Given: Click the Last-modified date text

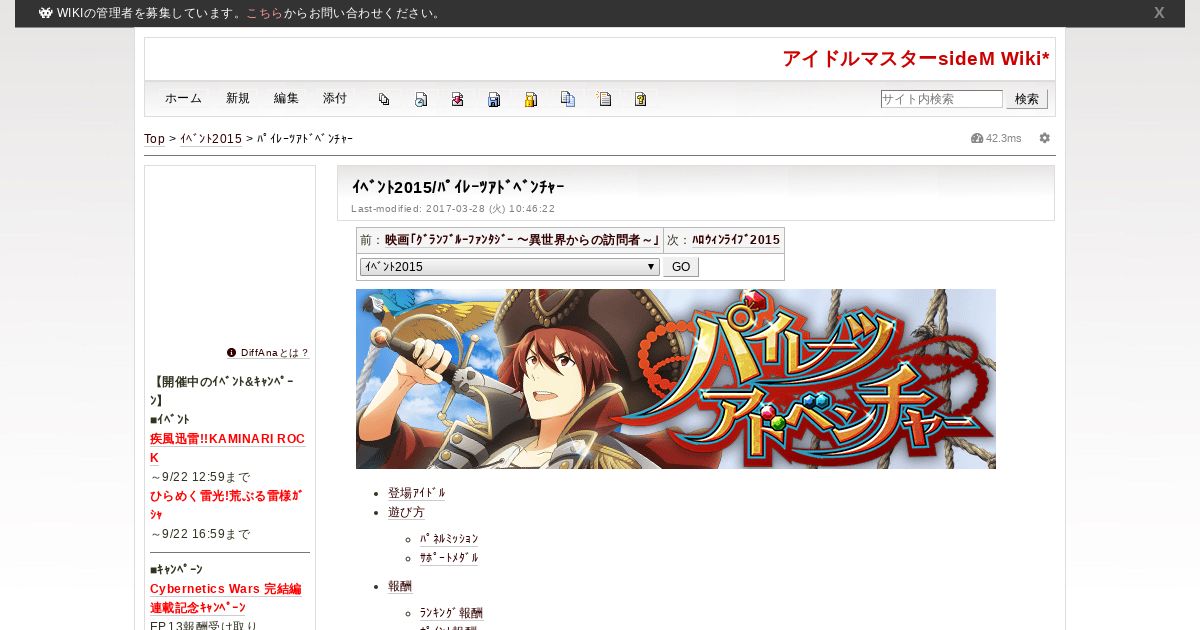Looking at the screenshot, I should pos(453,209).
